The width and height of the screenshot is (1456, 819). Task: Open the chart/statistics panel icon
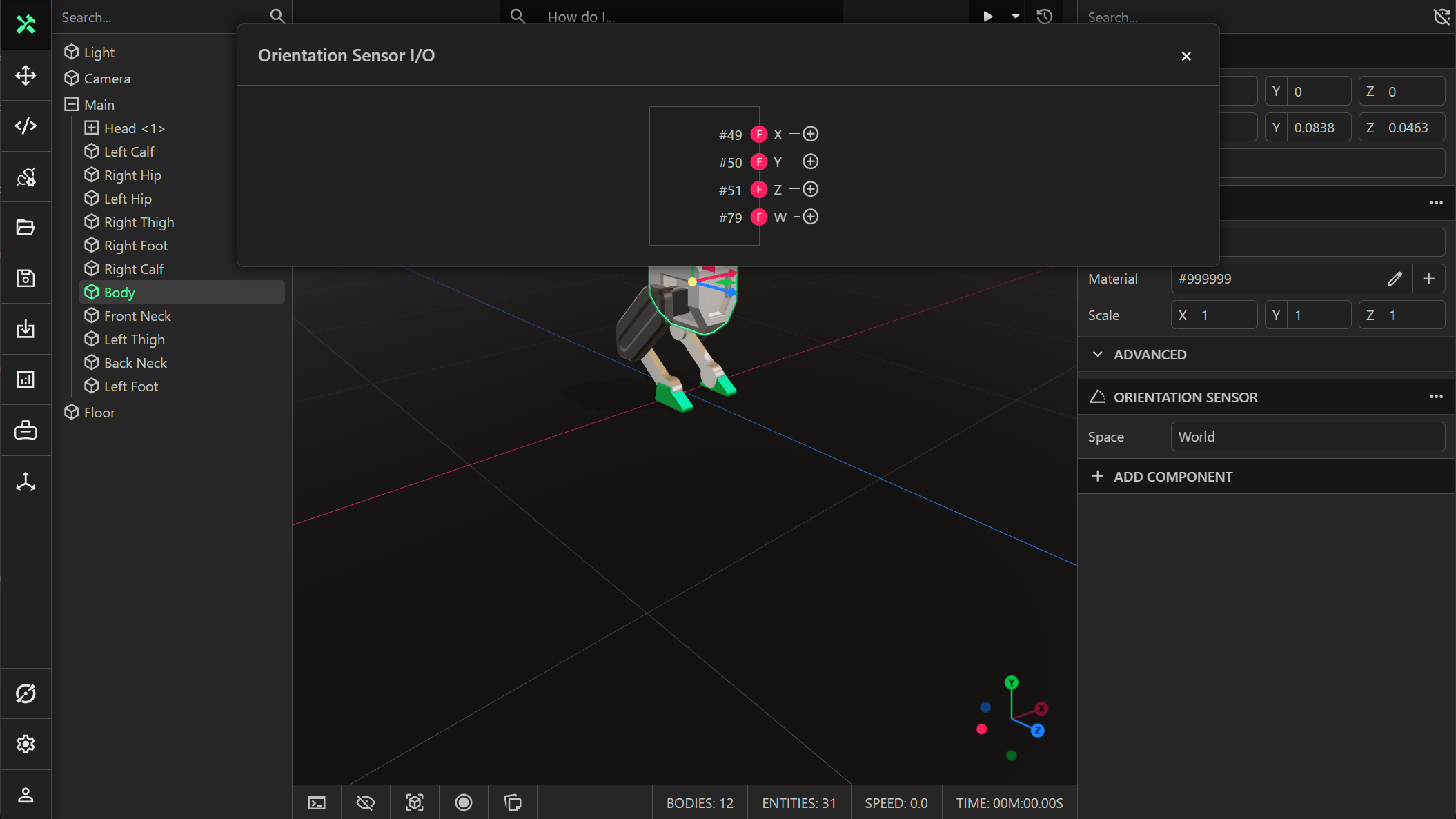(x=26, y=379)
